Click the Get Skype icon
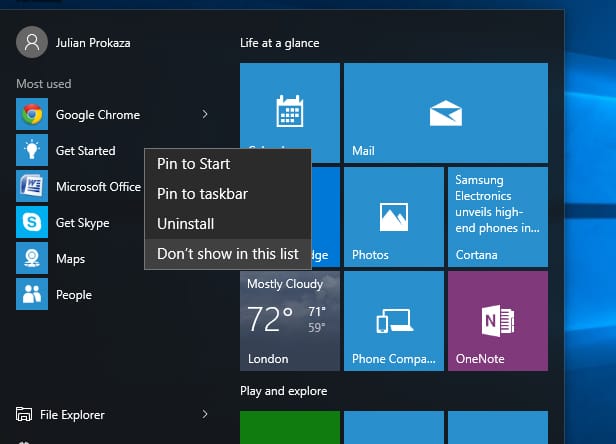 (32, 222)
